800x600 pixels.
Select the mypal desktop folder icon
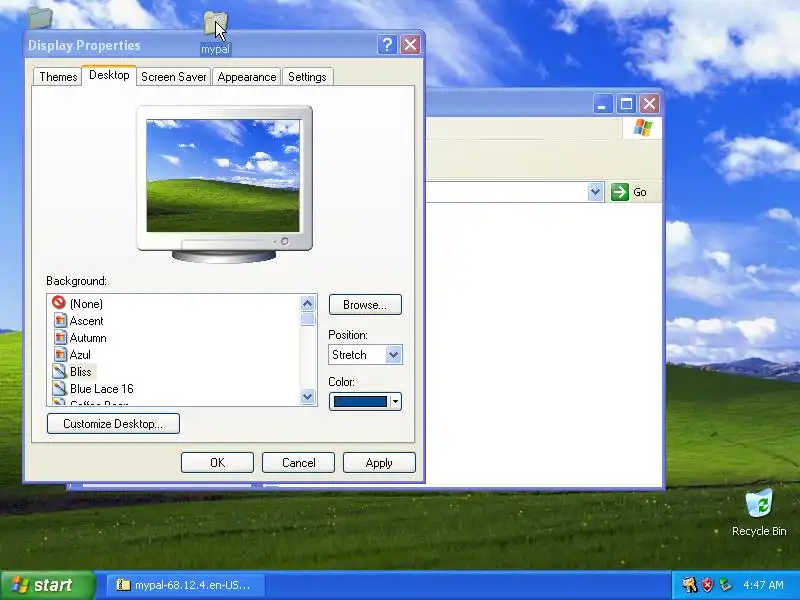tap(215, 33)
